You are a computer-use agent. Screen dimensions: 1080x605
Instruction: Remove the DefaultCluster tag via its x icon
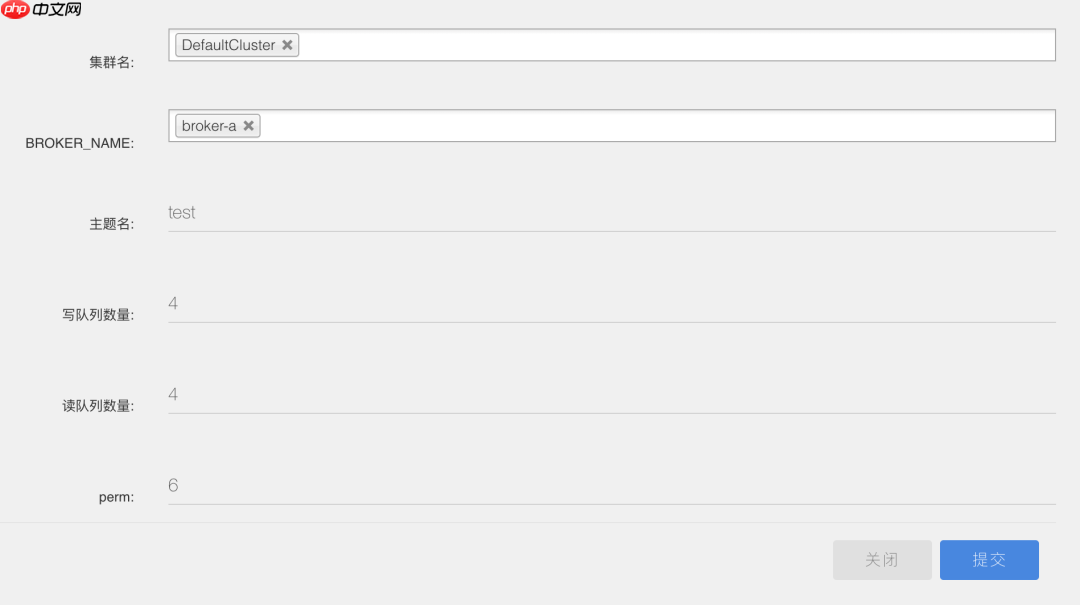pyautogui.click(x=287, y=45)
